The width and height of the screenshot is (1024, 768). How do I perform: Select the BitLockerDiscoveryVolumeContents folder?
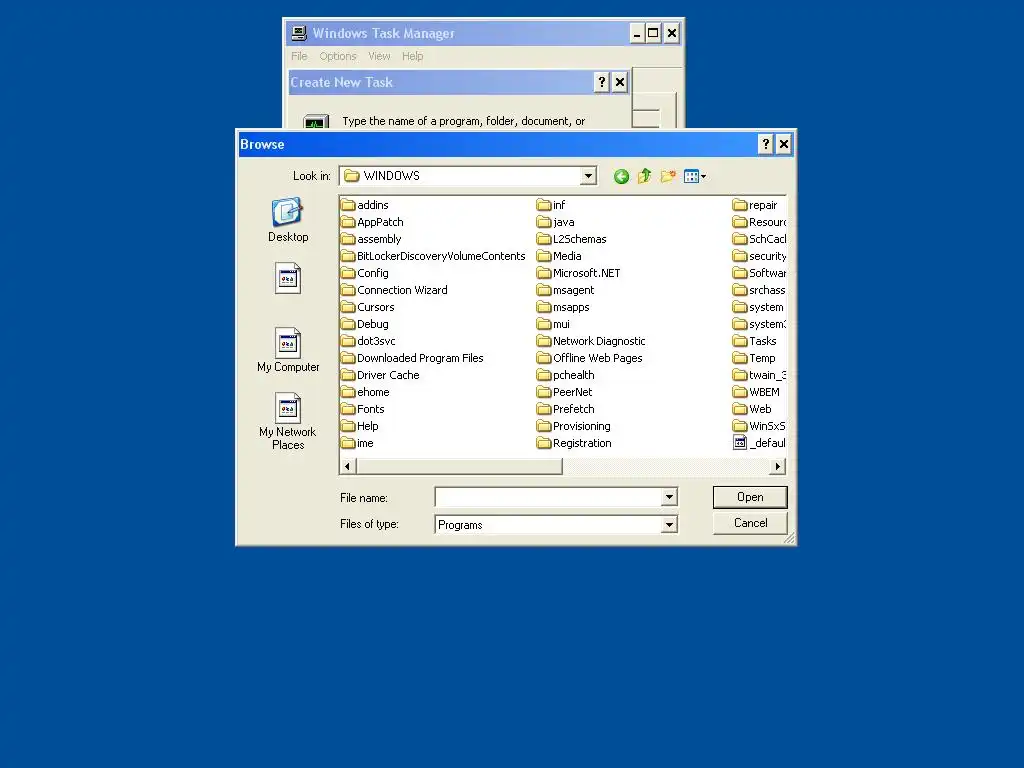point(433,256)
